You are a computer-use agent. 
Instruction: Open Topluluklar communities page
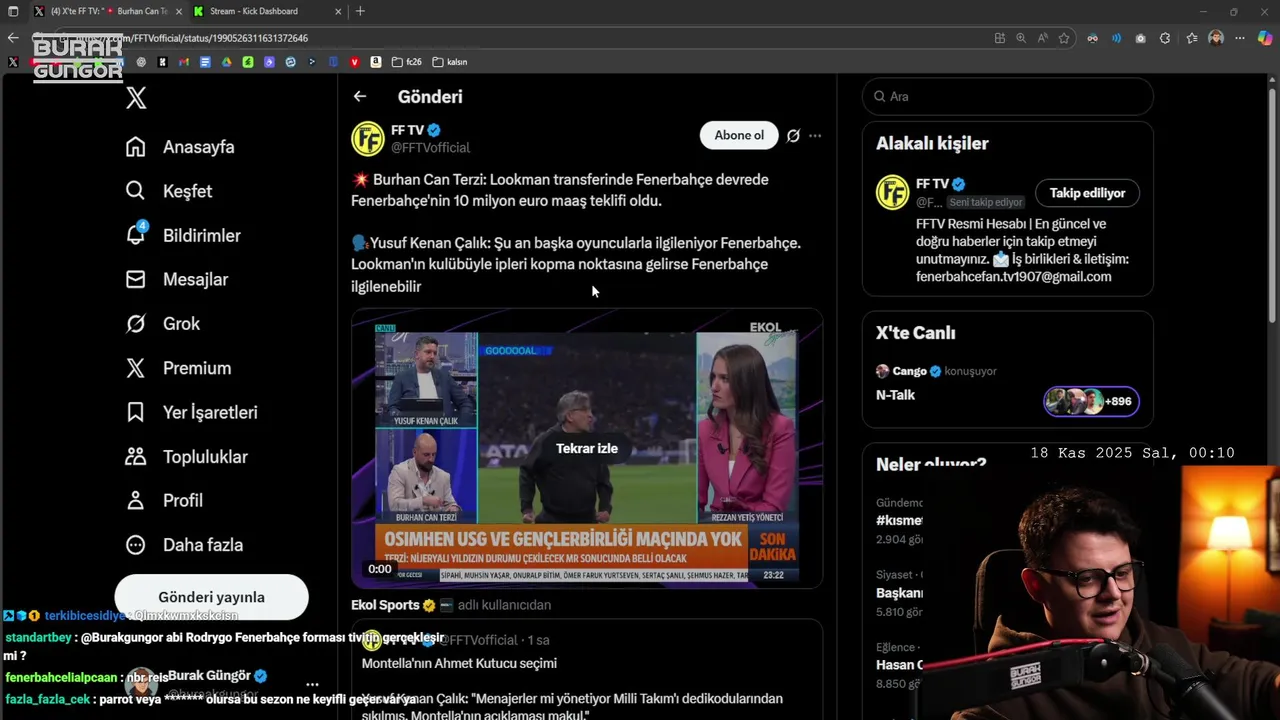(186, 457)
